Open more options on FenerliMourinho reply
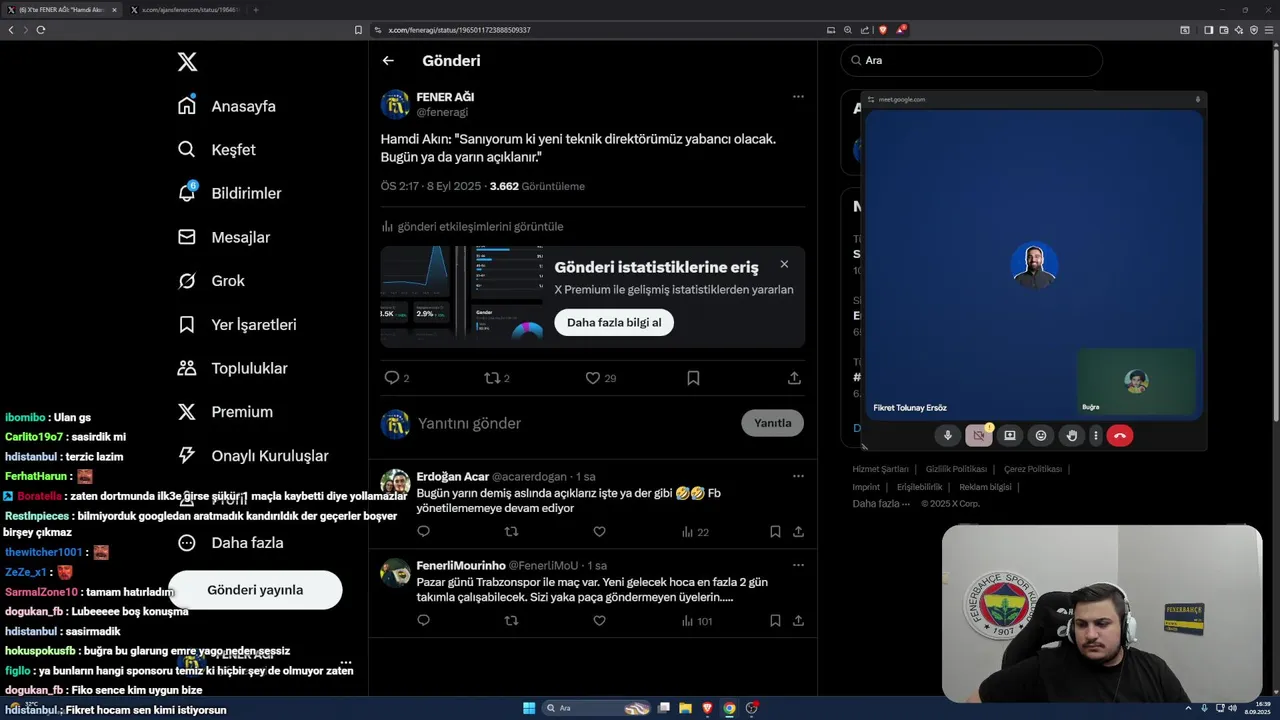The width and height of the screenshot is (1280, 720). click(798, 565)
